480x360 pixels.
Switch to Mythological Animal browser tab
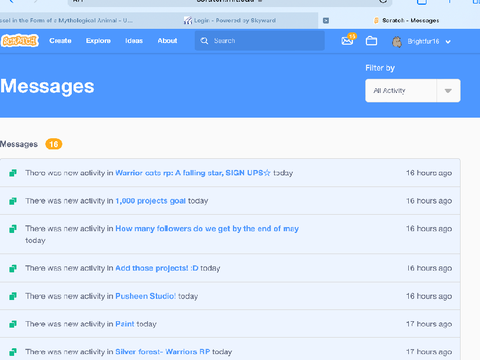click(67, 20)
